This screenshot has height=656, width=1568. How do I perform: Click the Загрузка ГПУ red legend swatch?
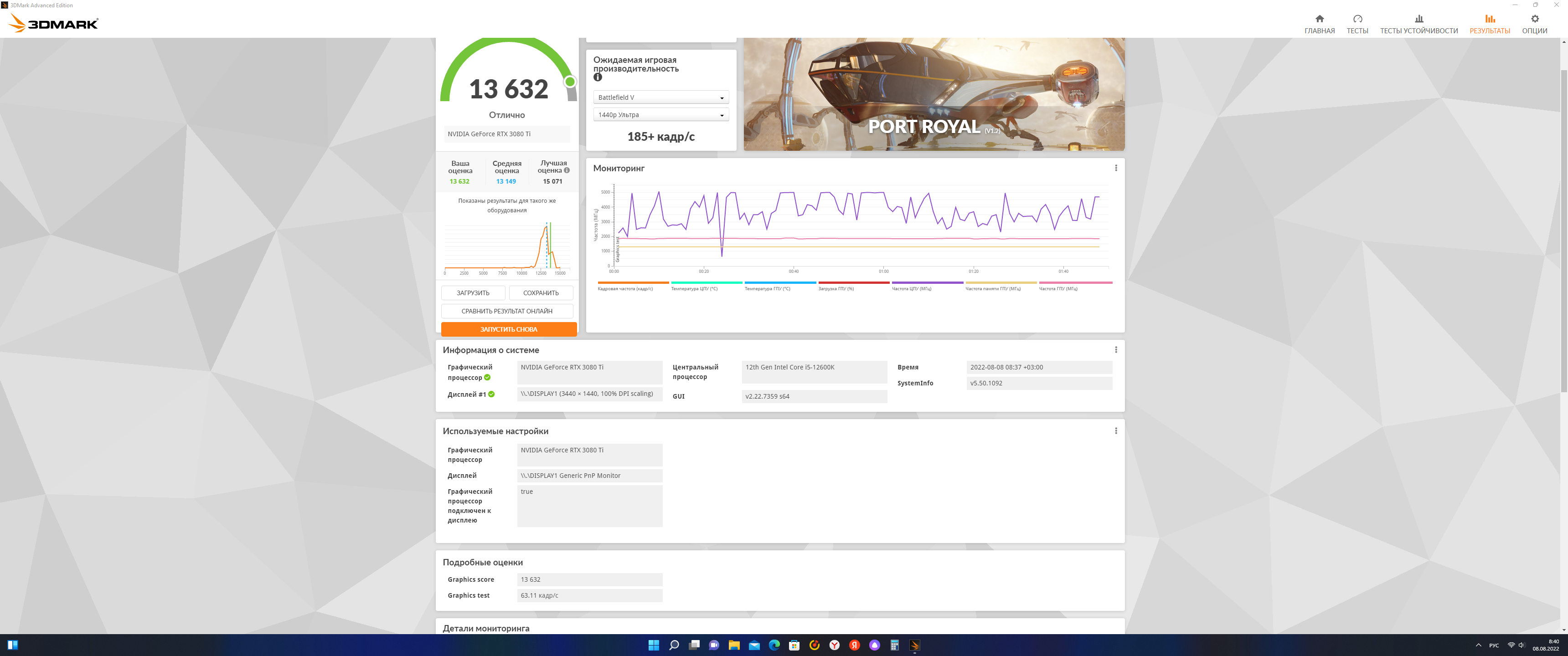[853, 282]
